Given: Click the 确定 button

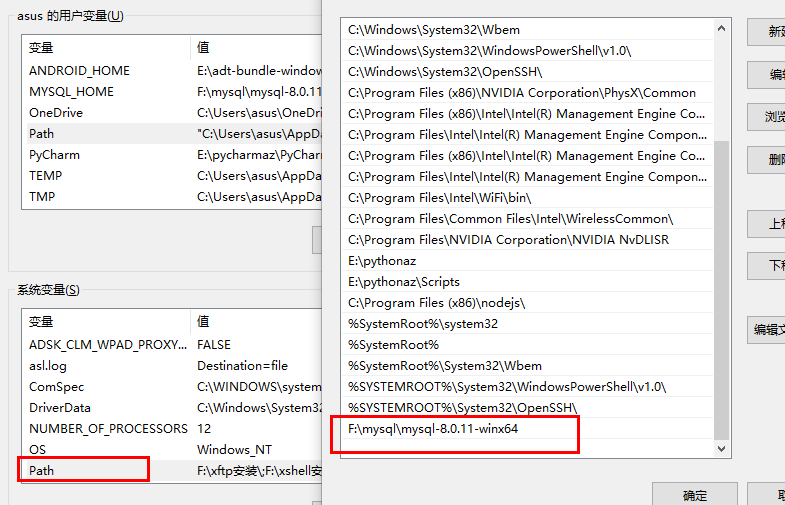Looking at the screenshot, I should tap(694, 495).
